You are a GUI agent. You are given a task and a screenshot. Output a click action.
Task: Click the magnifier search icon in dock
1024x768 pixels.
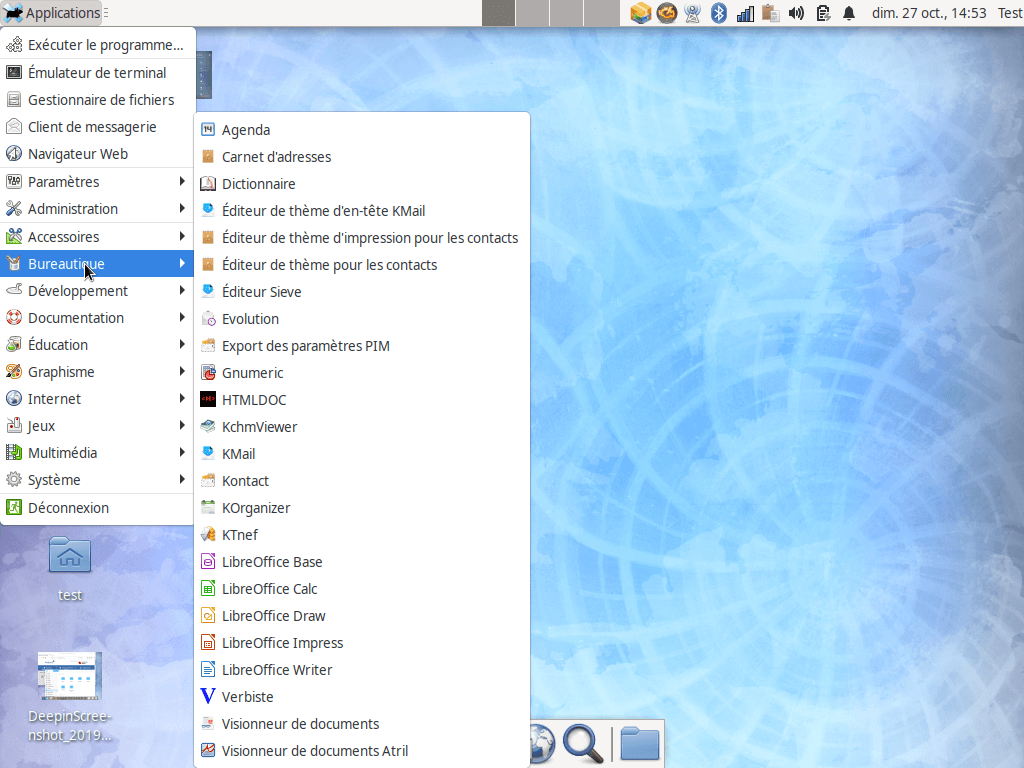pyautogui.click(x=583, y=743)
